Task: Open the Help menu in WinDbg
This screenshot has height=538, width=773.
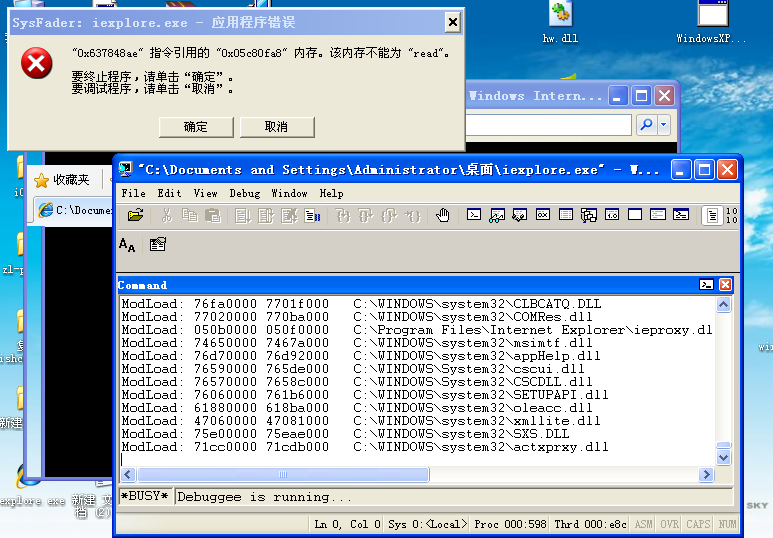Action: (x=331, y=193)
